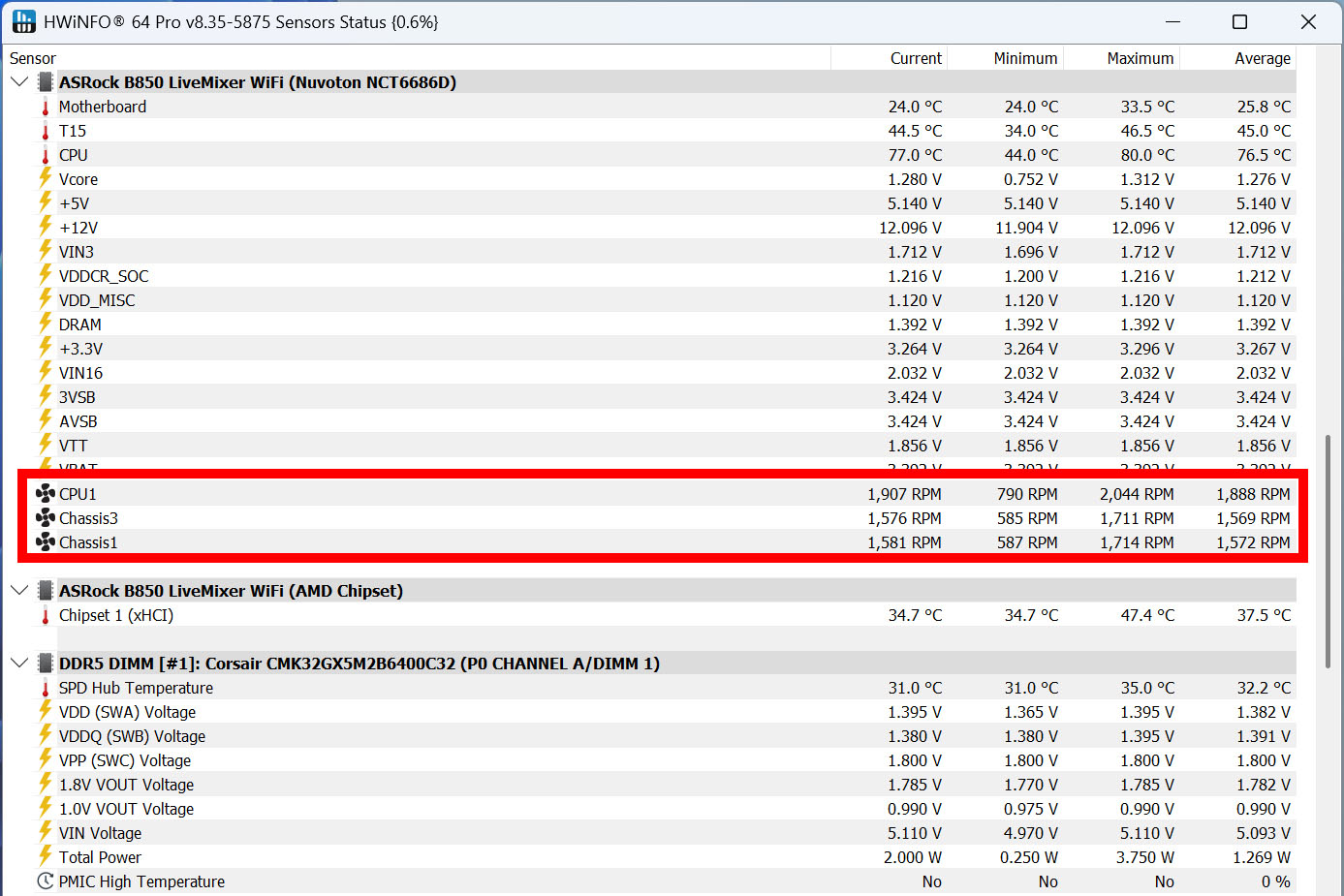Click the Sensor column header
The image size is (1344, 896).
coord(417,58)
